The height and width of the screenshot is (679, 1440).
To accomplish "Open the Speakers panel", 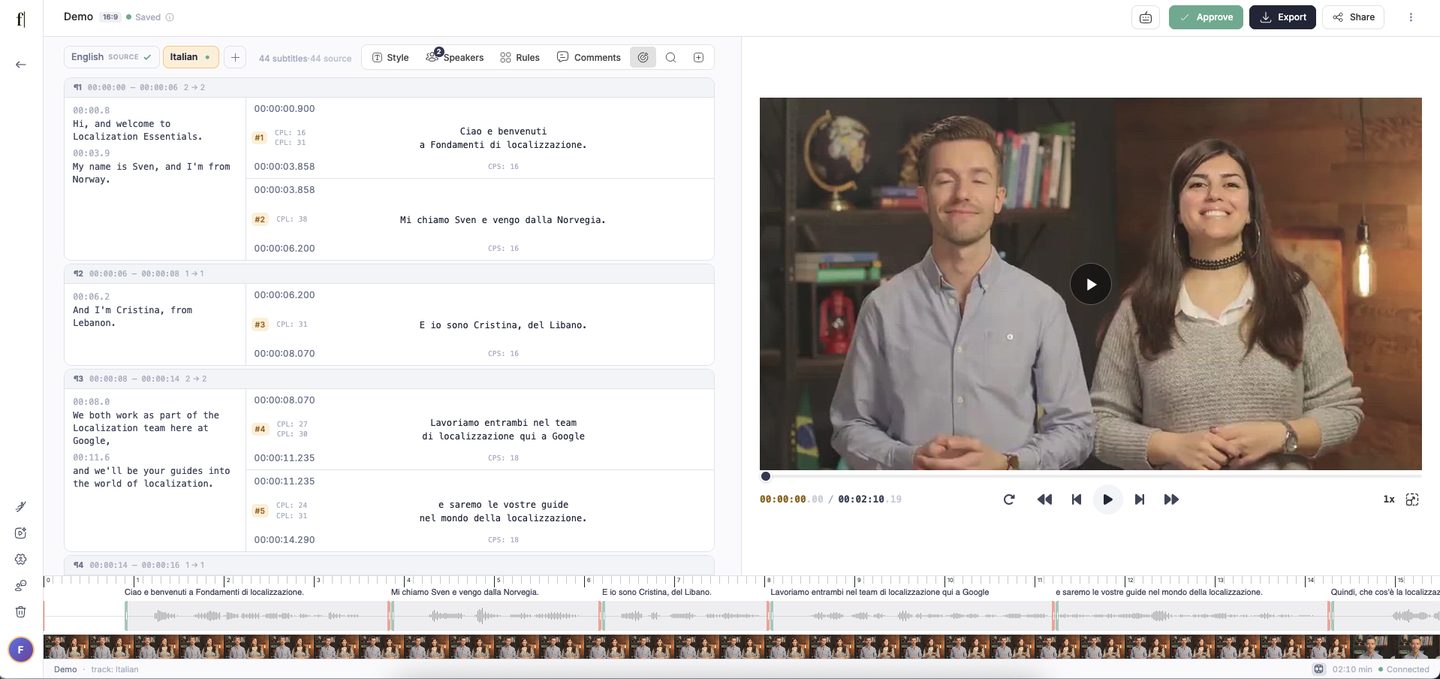I will [455, 57].
